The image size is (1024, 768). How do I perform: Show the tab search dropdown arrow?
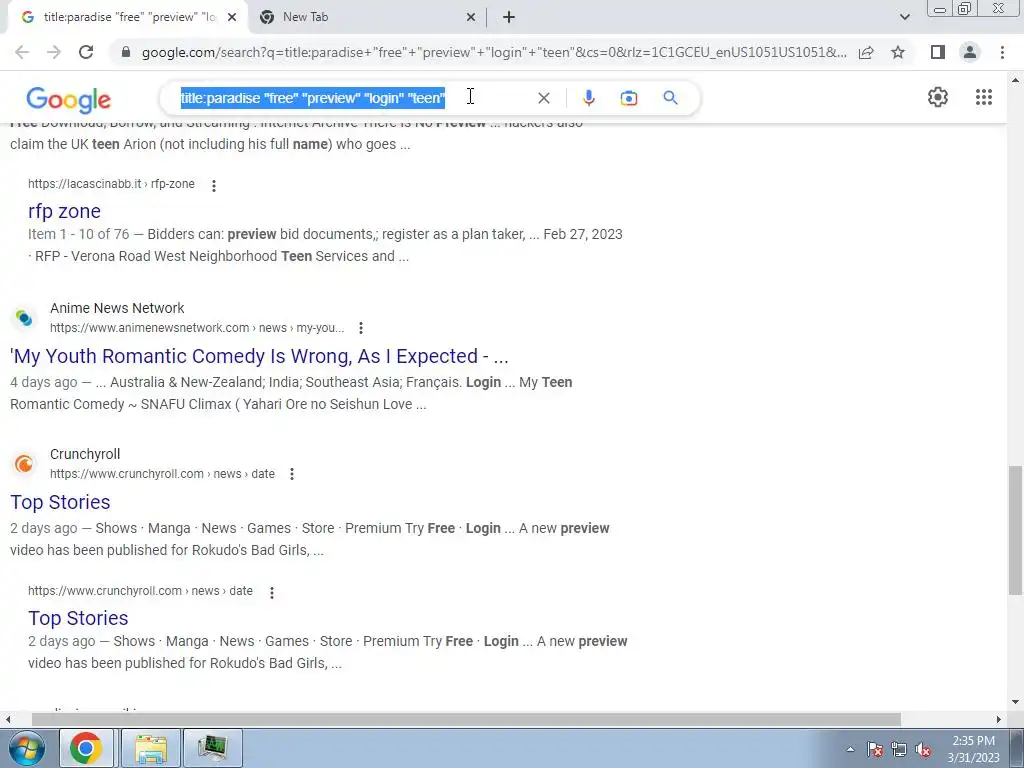click(x=904, y=17)
